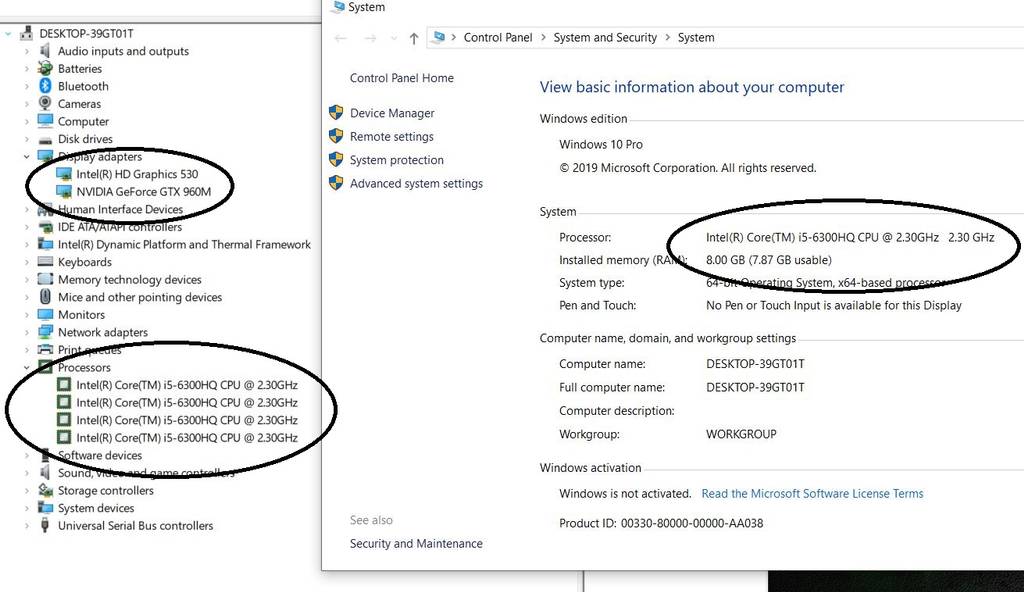Click the Bluetooth category icon

click(45, 86)
